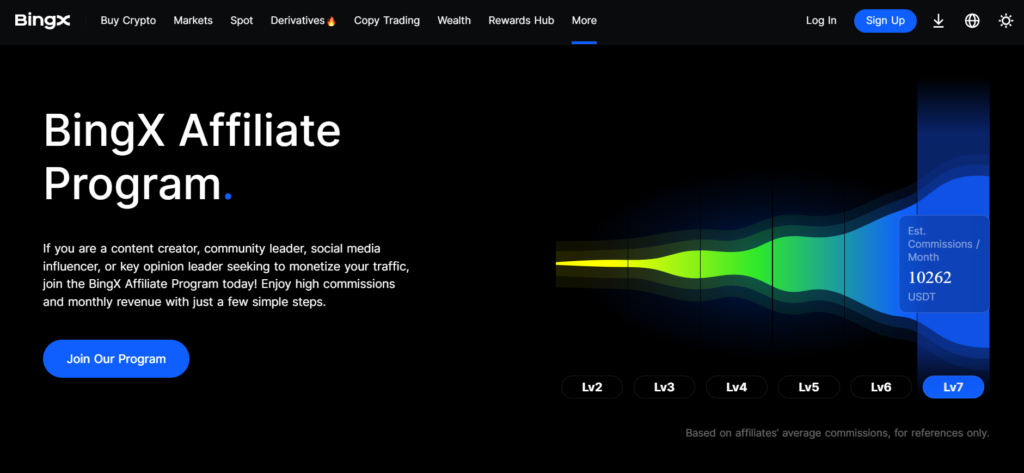The width and height of the screenshot is (1024, 473).
Task: Click the USDT label in the commissions card
Action: [921, 297]
